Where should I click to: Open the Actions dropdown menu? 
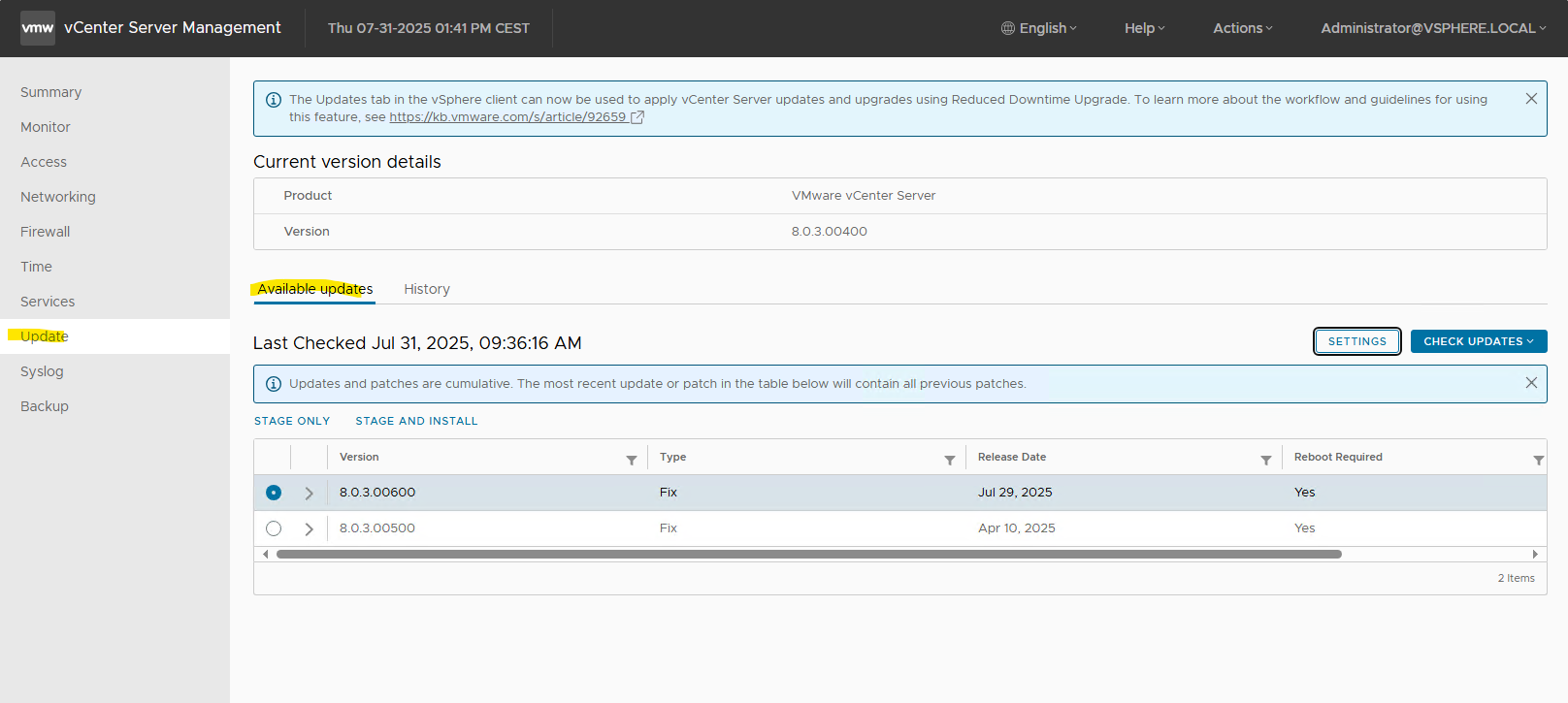tap(1243, 28)
